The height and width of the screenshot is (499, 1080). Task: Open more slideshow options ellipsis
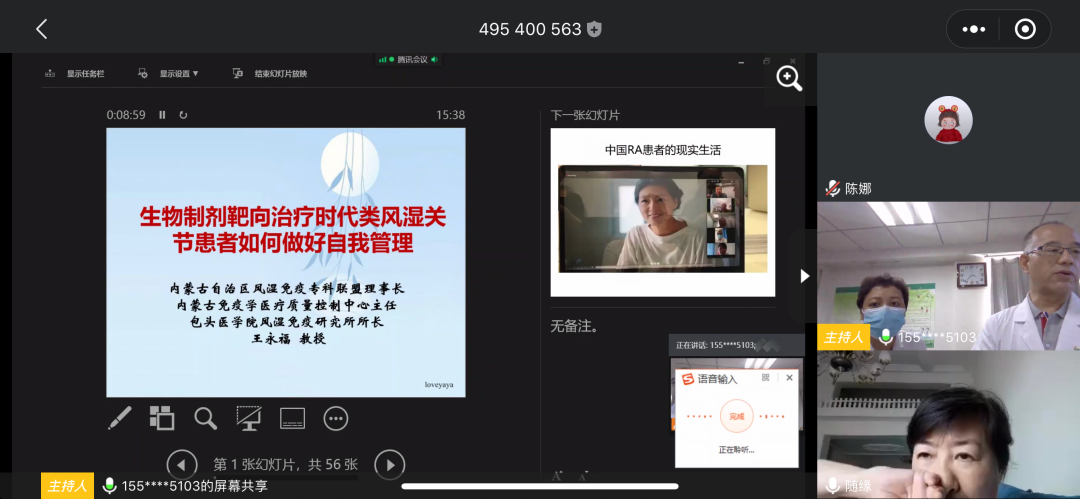pyautogui.click(x=336, y=418)
